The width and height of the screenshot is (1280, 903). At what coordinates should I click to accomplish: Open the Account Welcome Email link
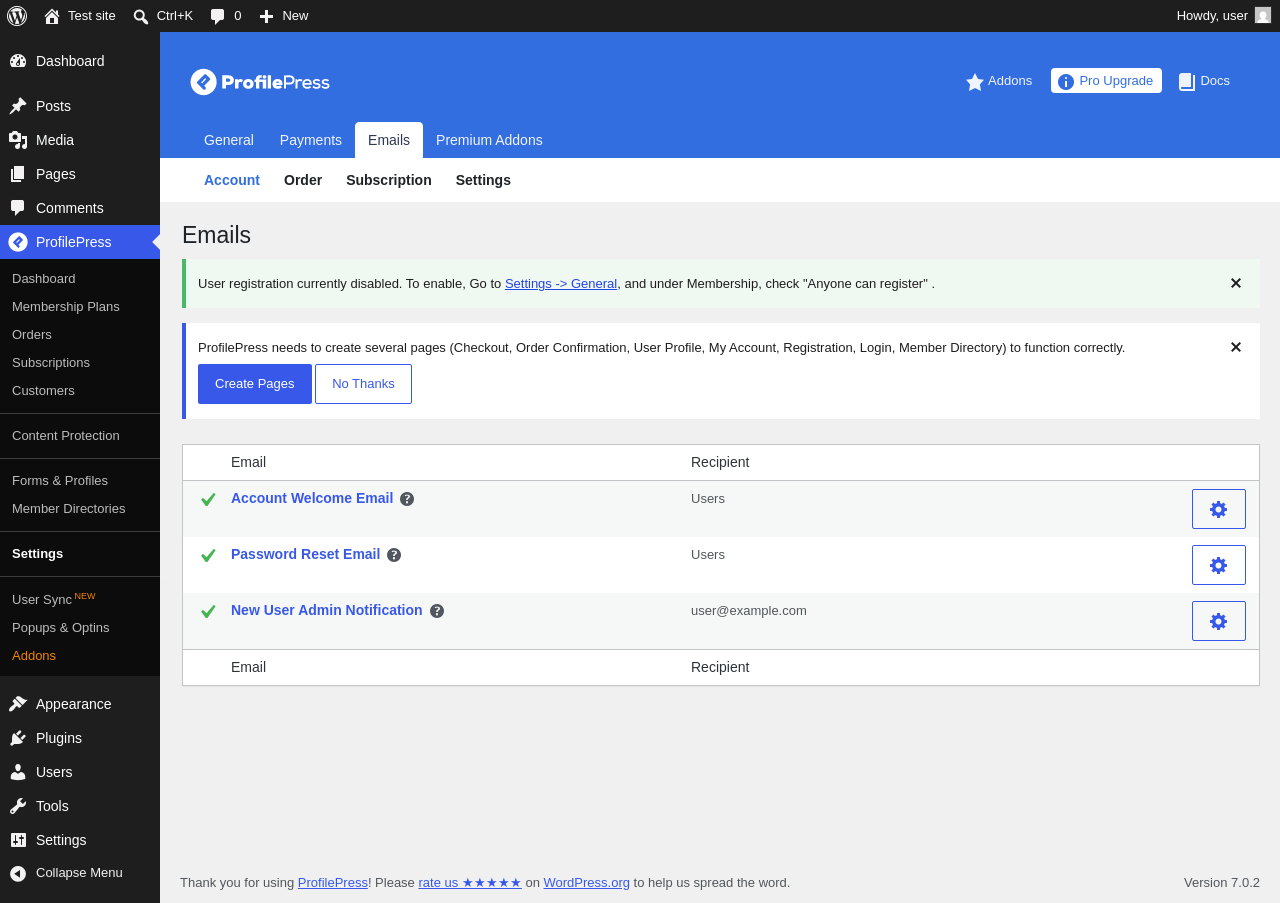tap(312, 498)
